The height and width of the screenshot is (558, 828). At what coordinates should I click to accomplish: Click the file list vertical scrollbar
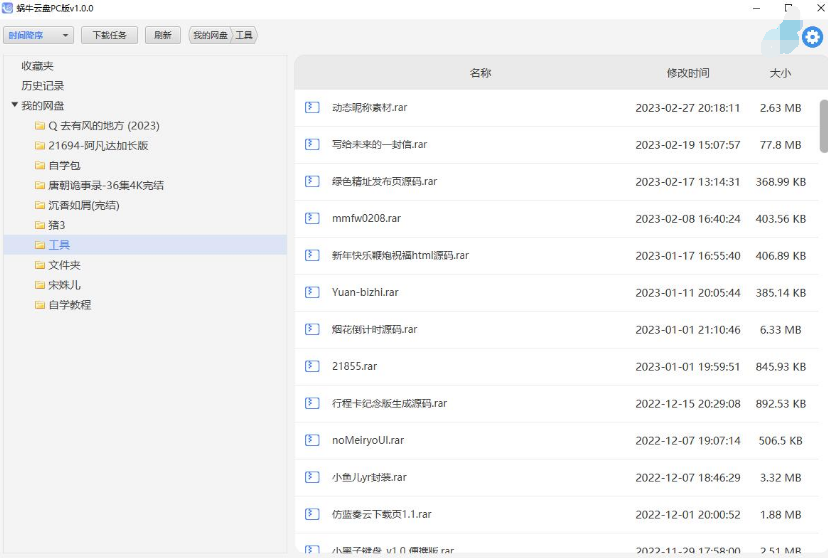tap(823, 125)
